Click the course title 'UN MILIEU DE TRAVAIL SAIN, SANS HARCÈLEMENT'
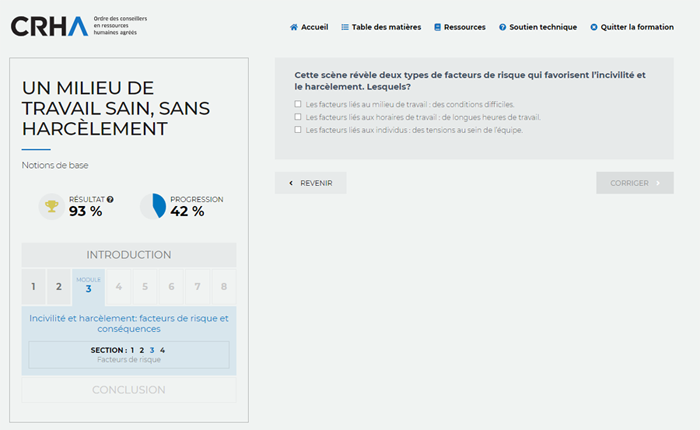This screenshot has width=700, height=430. click(116, 109)
